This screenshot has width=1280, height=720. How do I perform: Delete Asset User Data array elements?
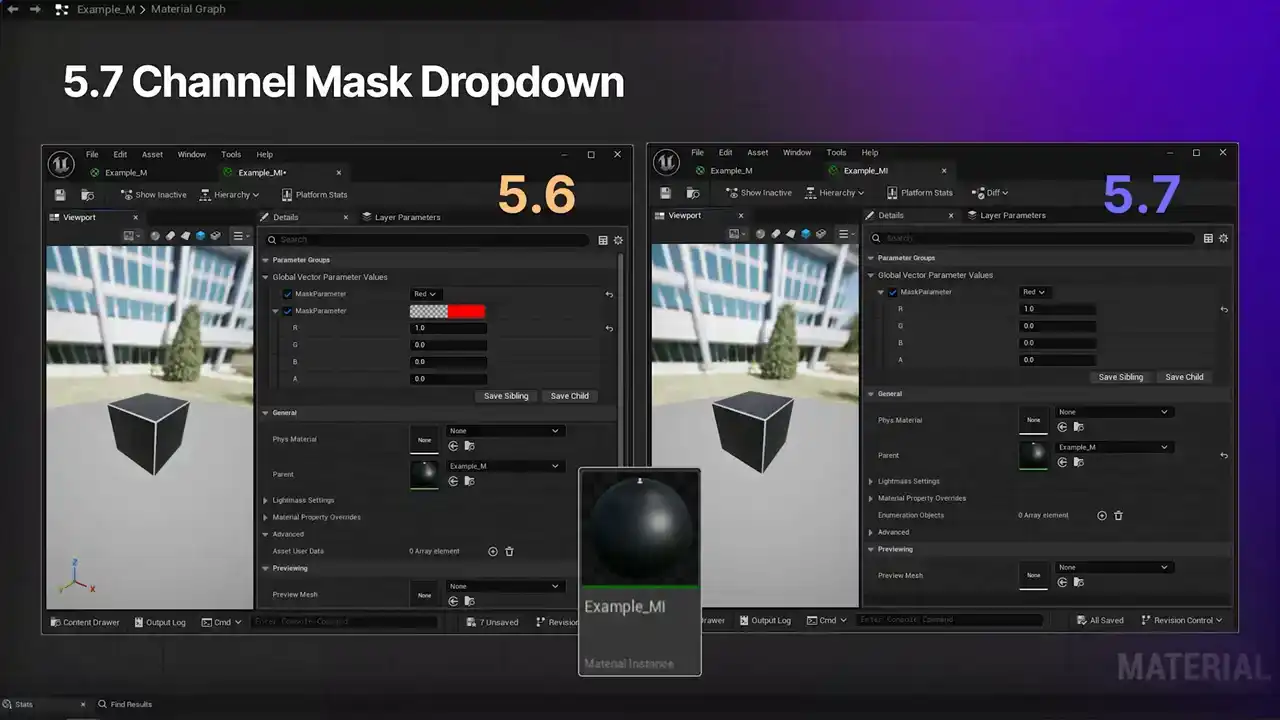pos(509,551)
